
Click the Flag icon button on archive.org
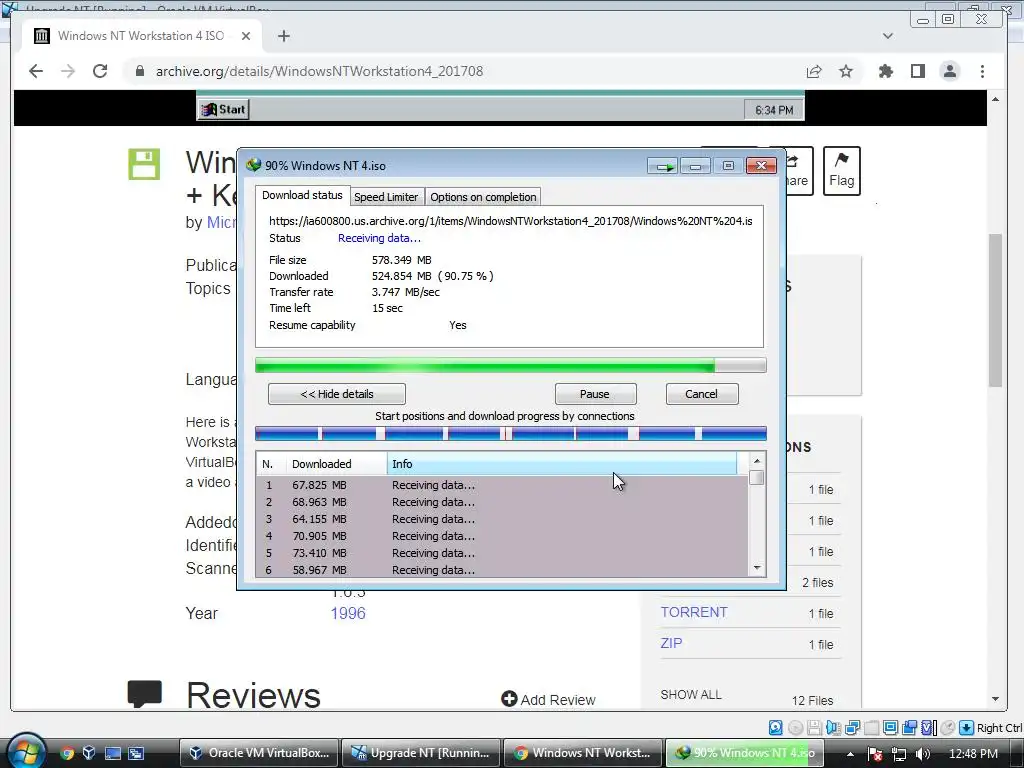pos(841,171)
